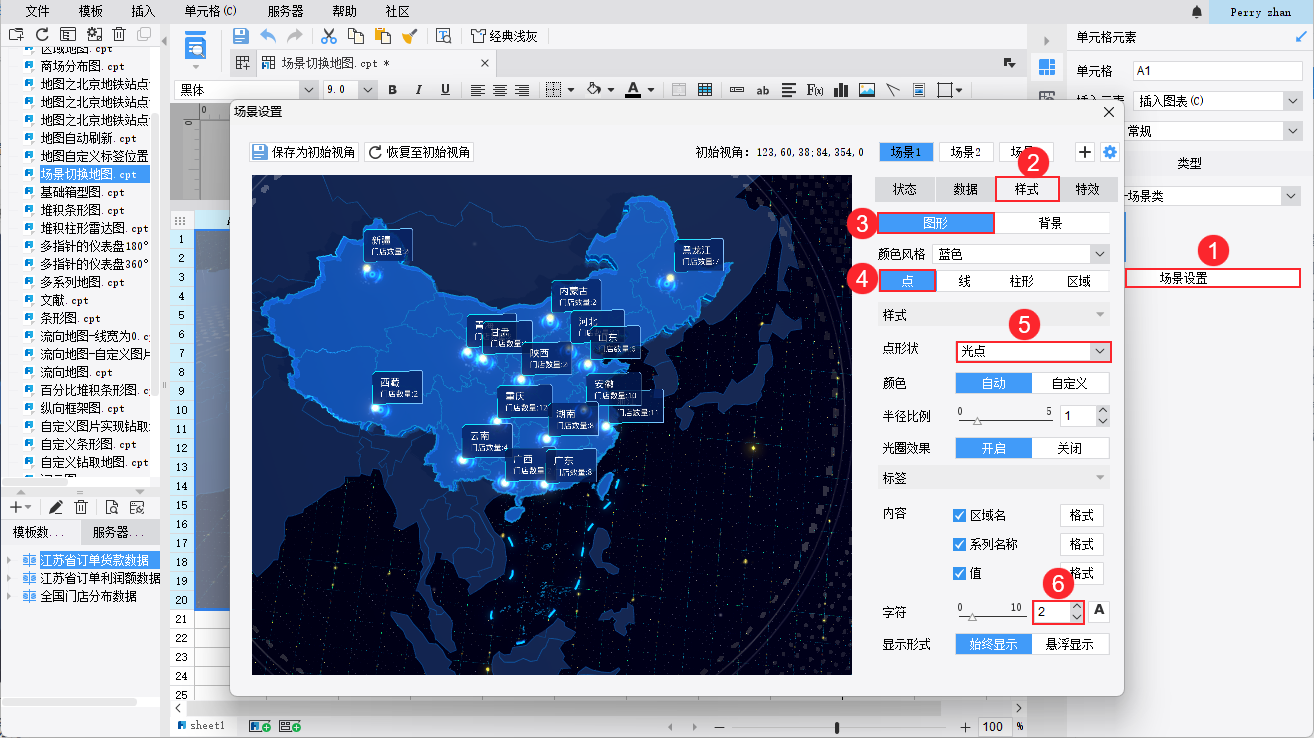Image resolution: width=1314 pixels, height=738 pixels.
Task: Open the notification bell
Action: (1197, 11)
